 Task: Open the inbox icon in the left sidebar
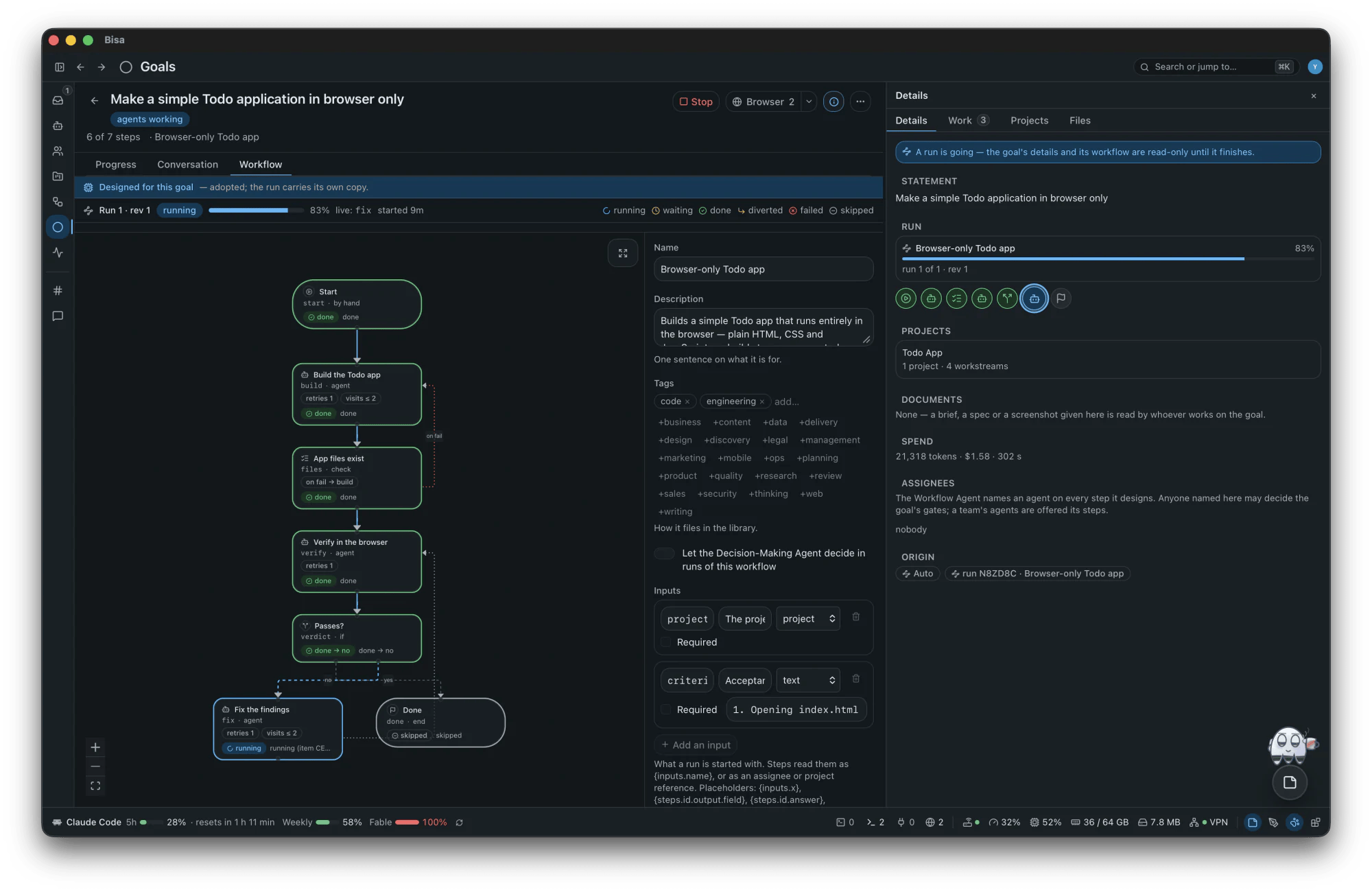point(58,100)
